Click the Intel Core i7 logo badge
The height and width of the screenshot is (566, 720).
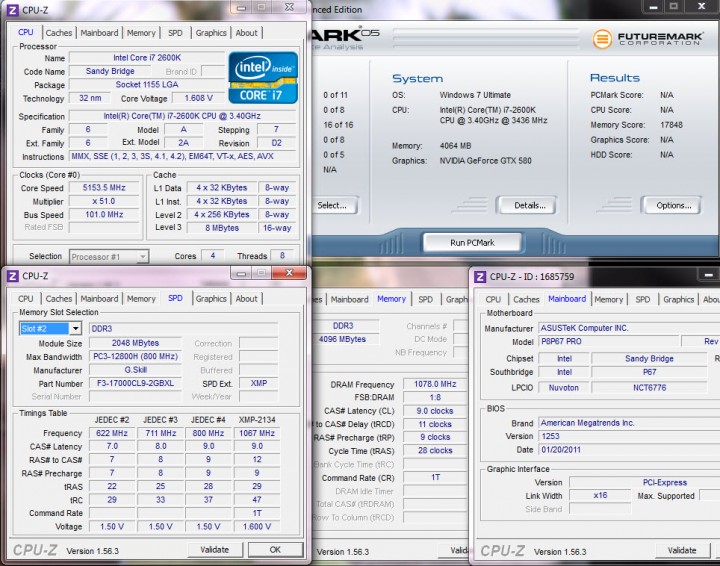(263, 78)
